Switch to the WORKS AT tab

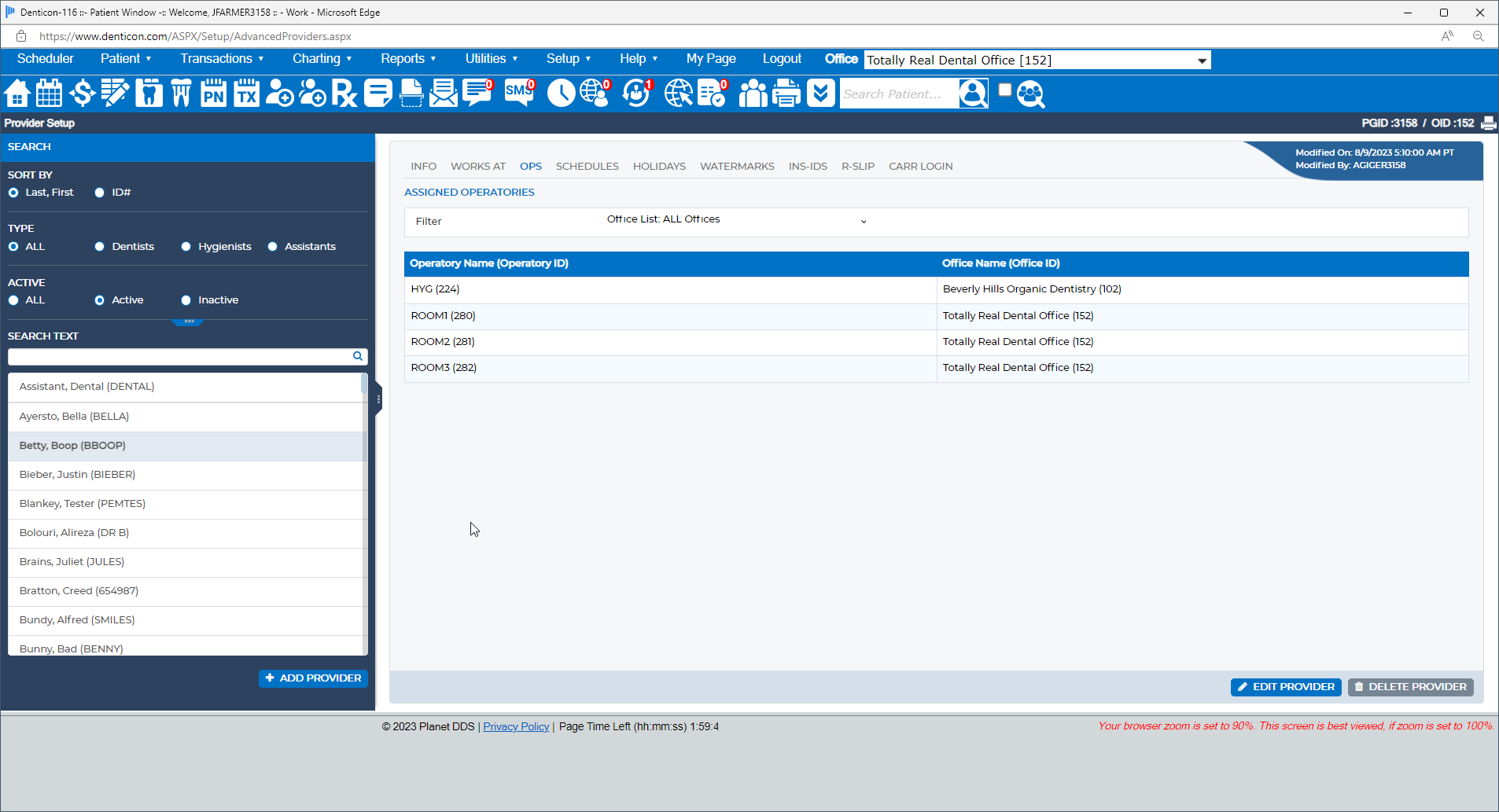point(477,167)
